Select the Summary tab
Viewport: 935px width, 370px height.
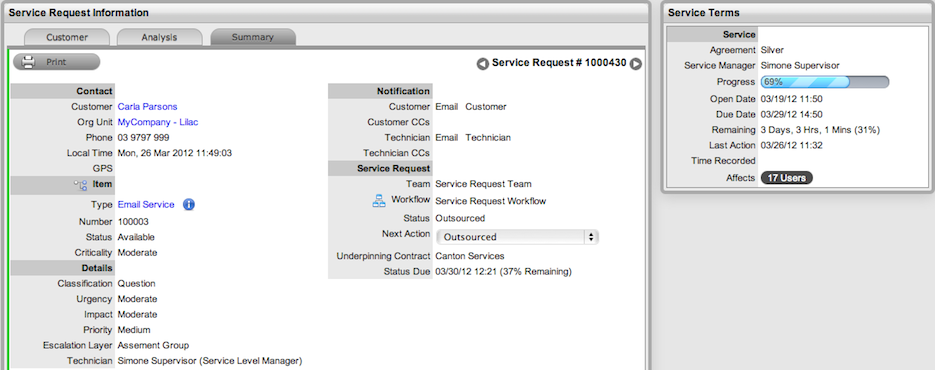click(253, 37)
